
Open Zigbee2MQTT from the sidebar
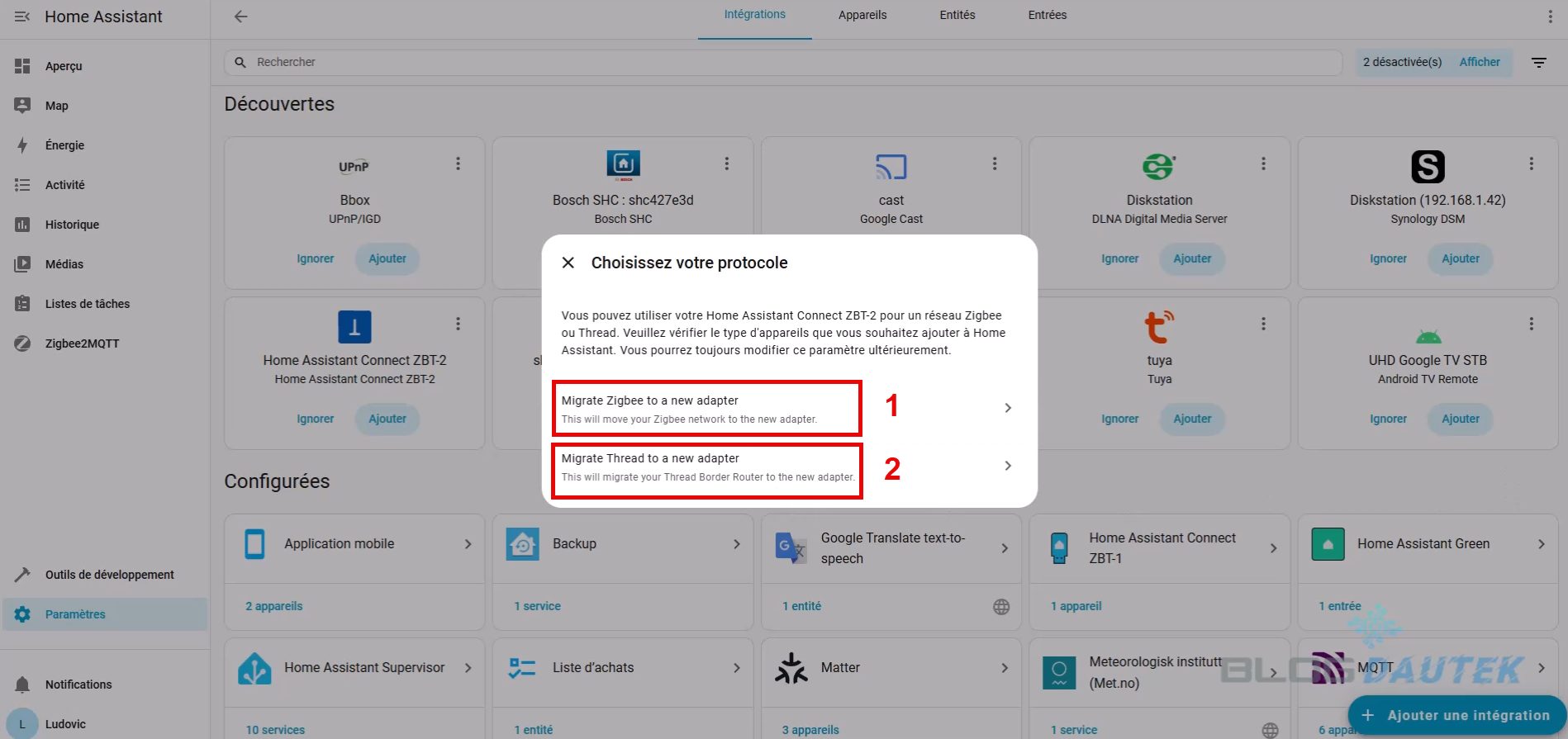coord(82,343)
